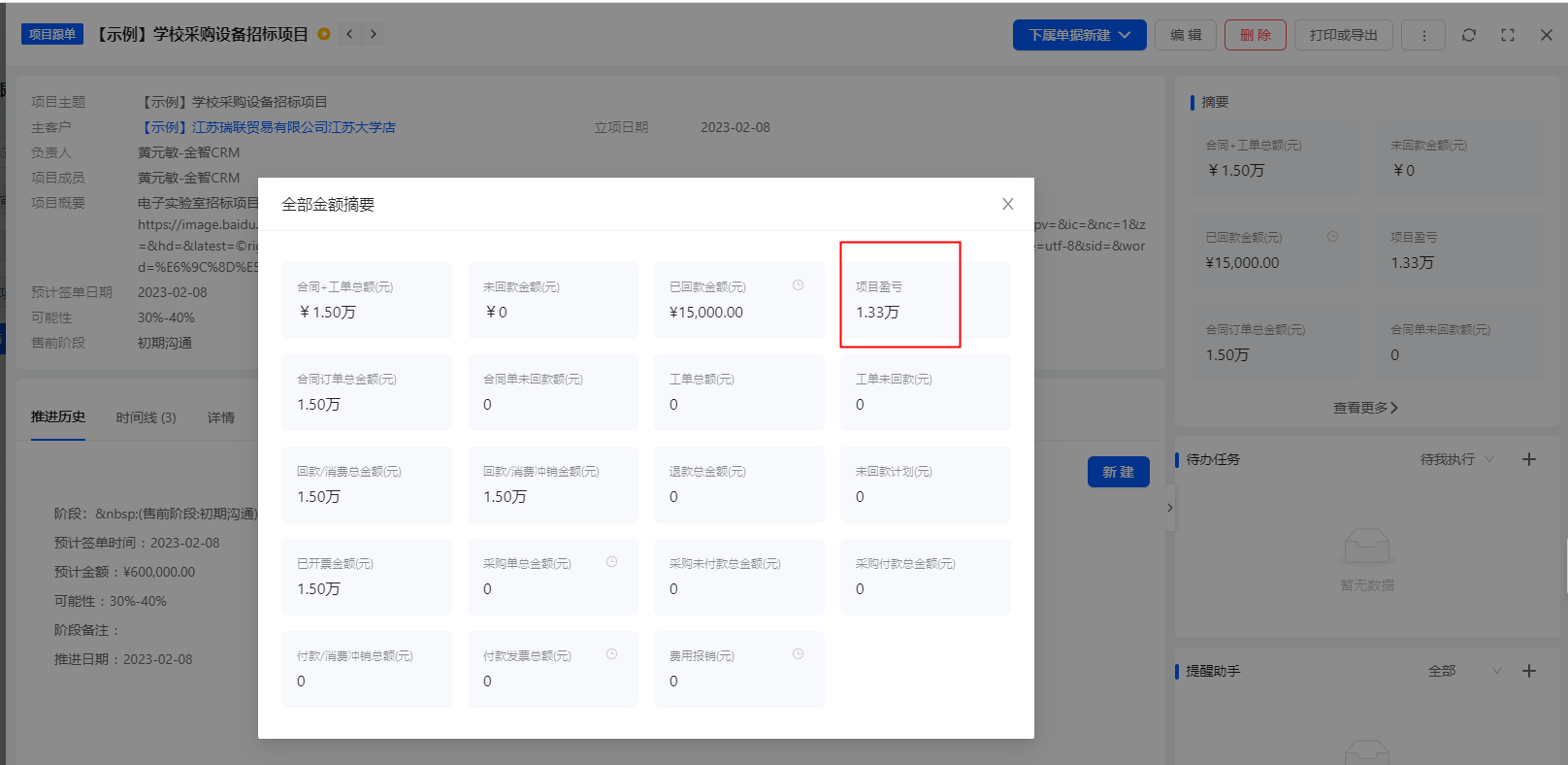Switch to 详情 tab

[x=221, y=417]
